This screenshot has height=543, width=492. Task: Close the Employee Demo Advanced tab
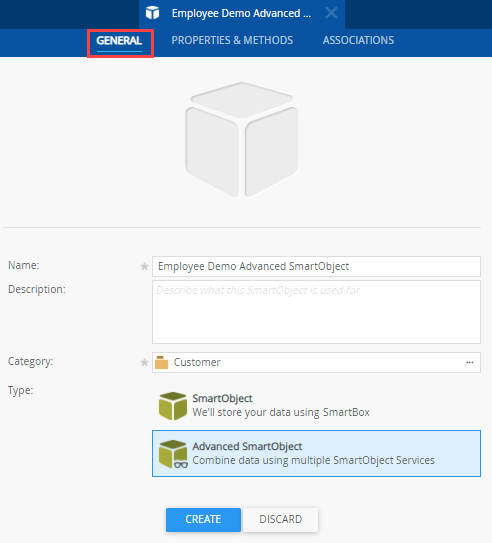(x=331, y=13)
